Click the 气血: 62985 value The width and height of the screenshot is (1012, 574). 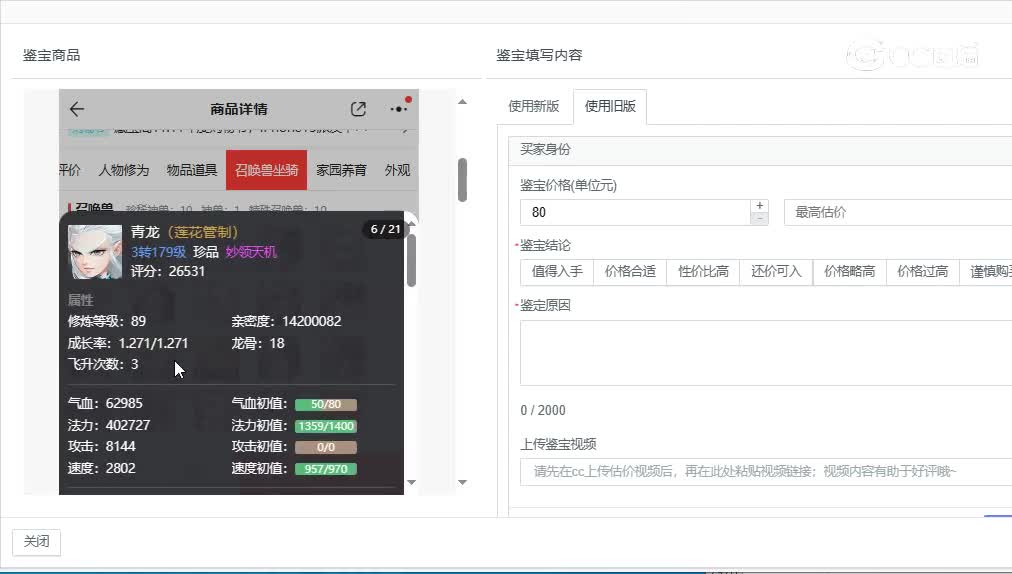(105, 403)
